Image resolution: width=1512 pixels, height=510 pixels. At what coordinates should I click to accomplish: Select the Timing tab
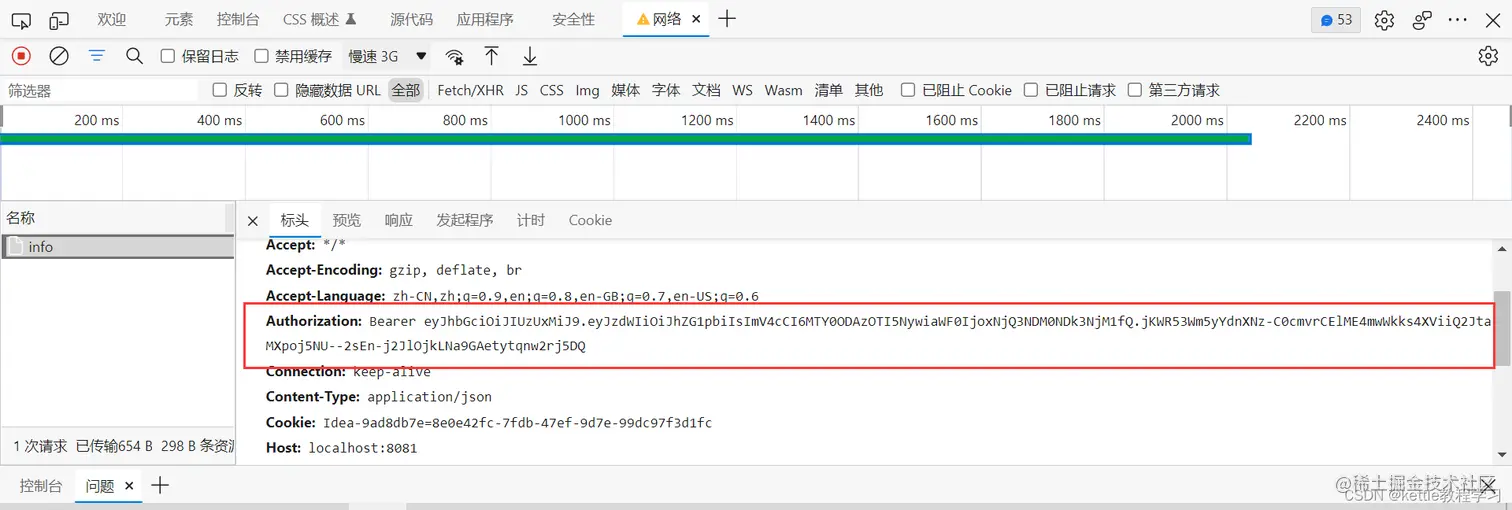tap(531, 220)
